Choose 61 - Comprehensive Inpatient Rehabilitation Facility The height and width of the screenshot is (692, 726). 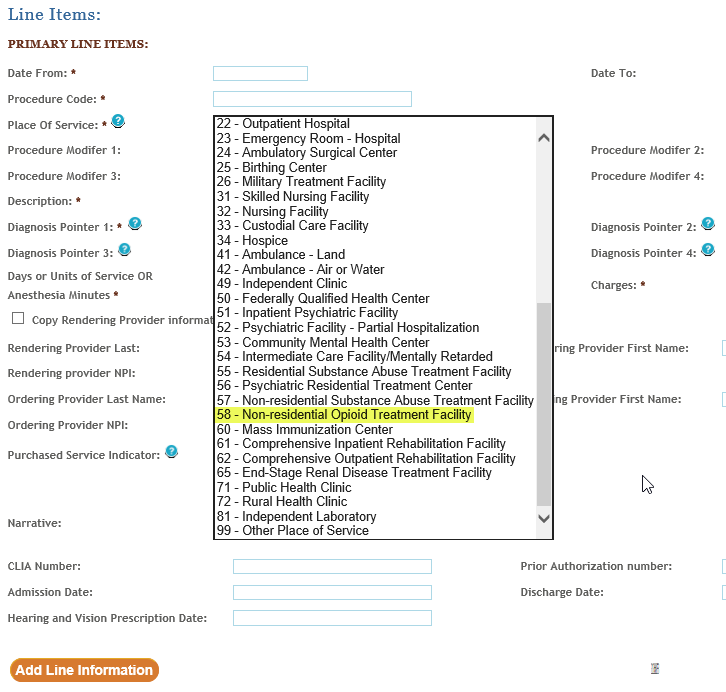click(x=376, y=444)
